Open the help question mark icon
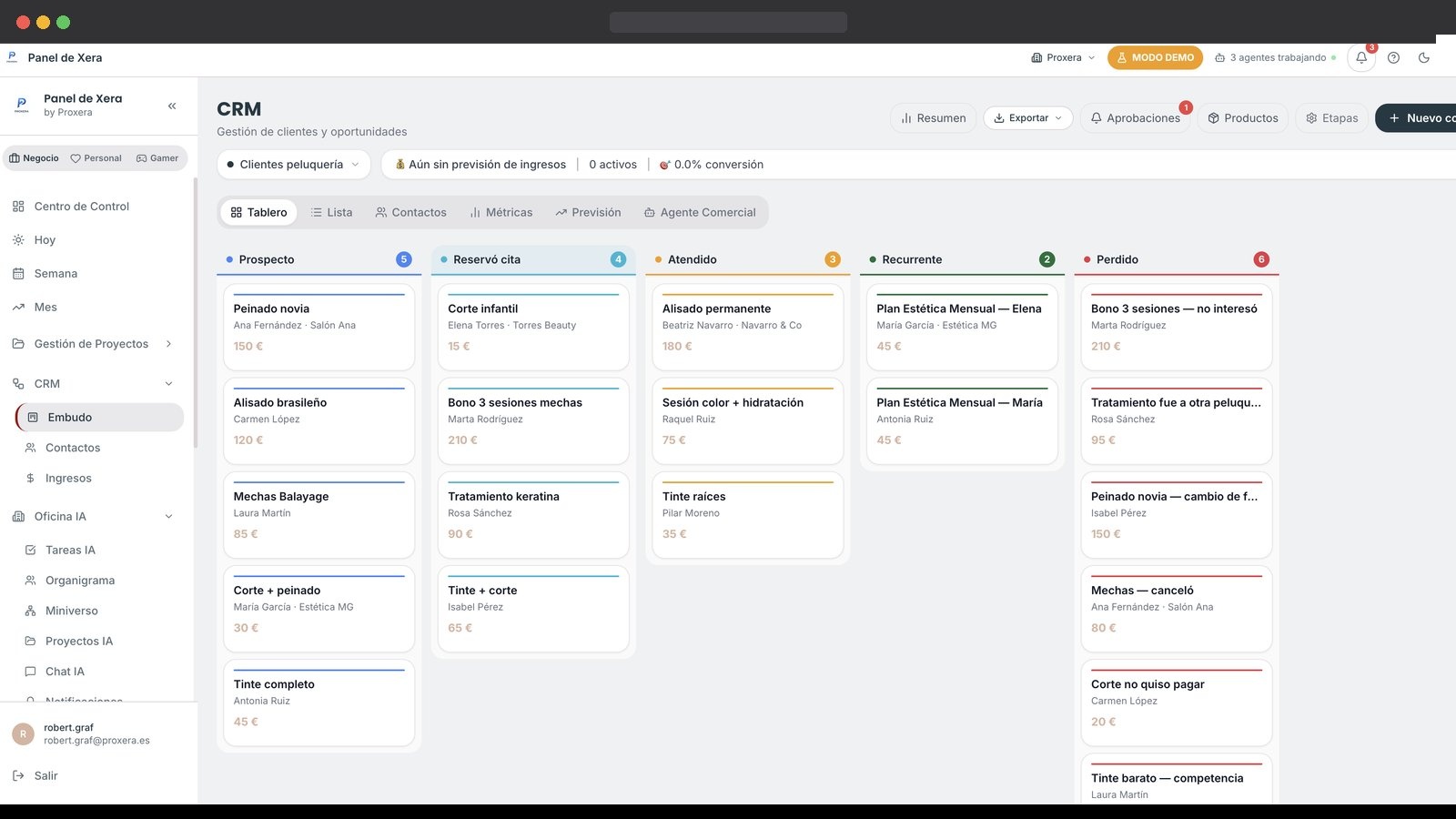The height and width of the screenshot is (819, 1456). point(1393,57)
